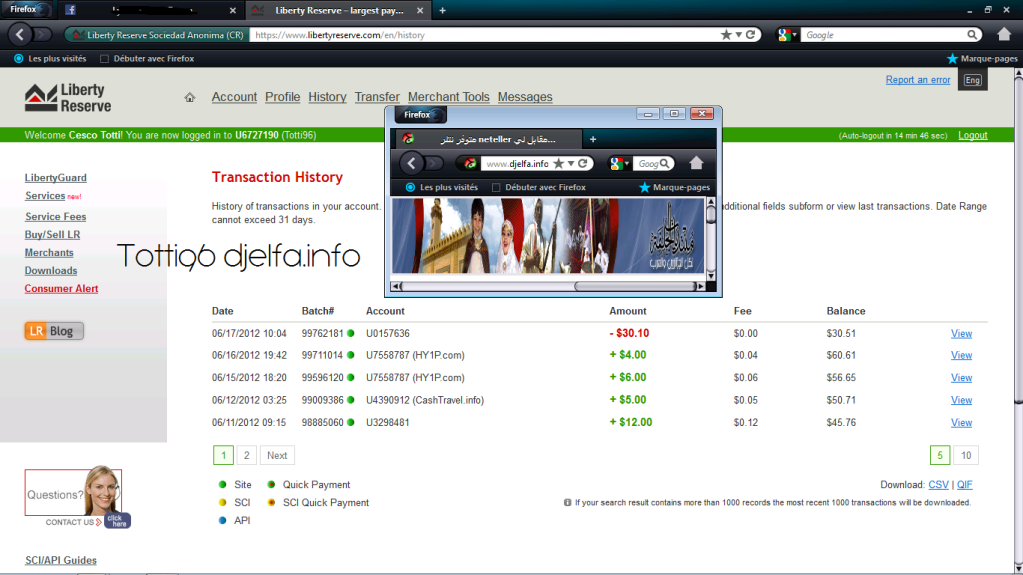The image size is (1023, 575).
Task: Open SCI/API Guides link
Action: coord(61,561)
